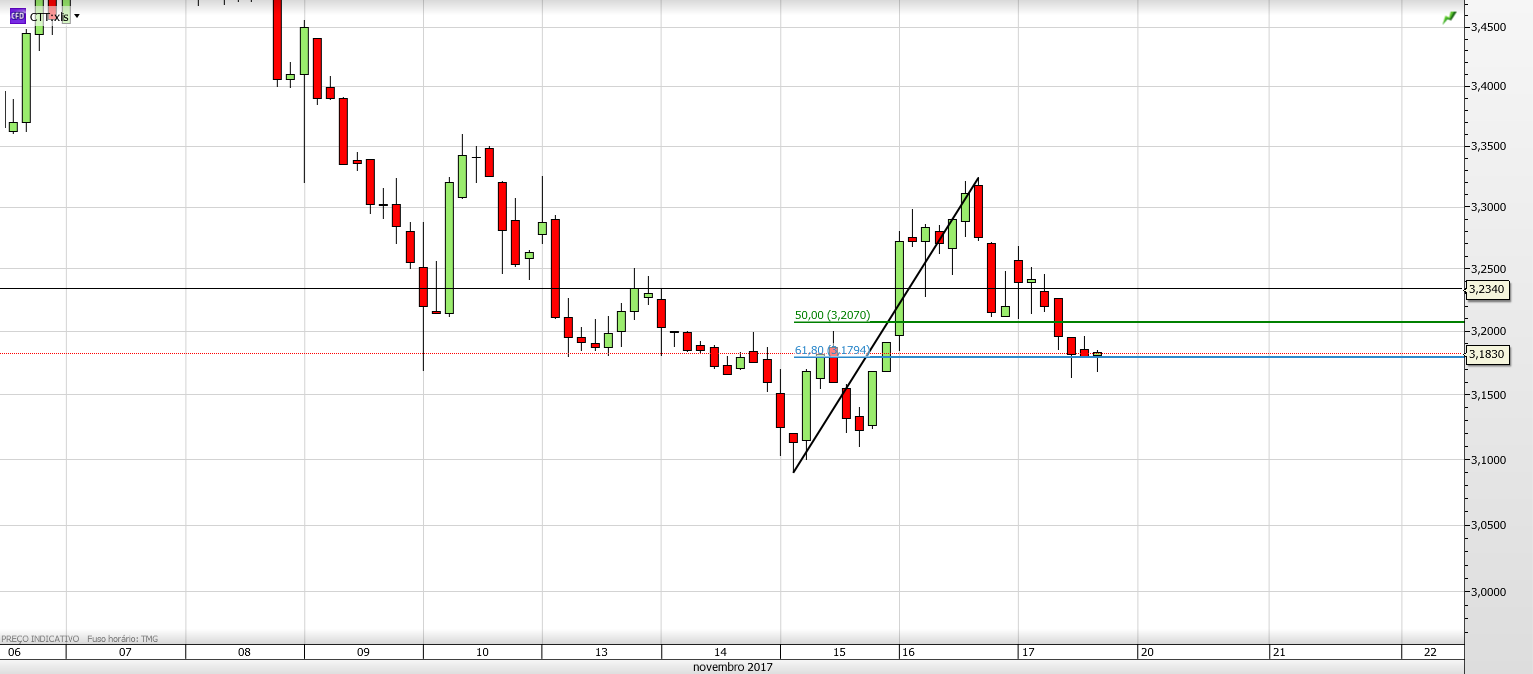The image size is (1533, 674).
Task: Select the 61,80 Fibonacci retracement label
Action: click(x=832, y=350)
